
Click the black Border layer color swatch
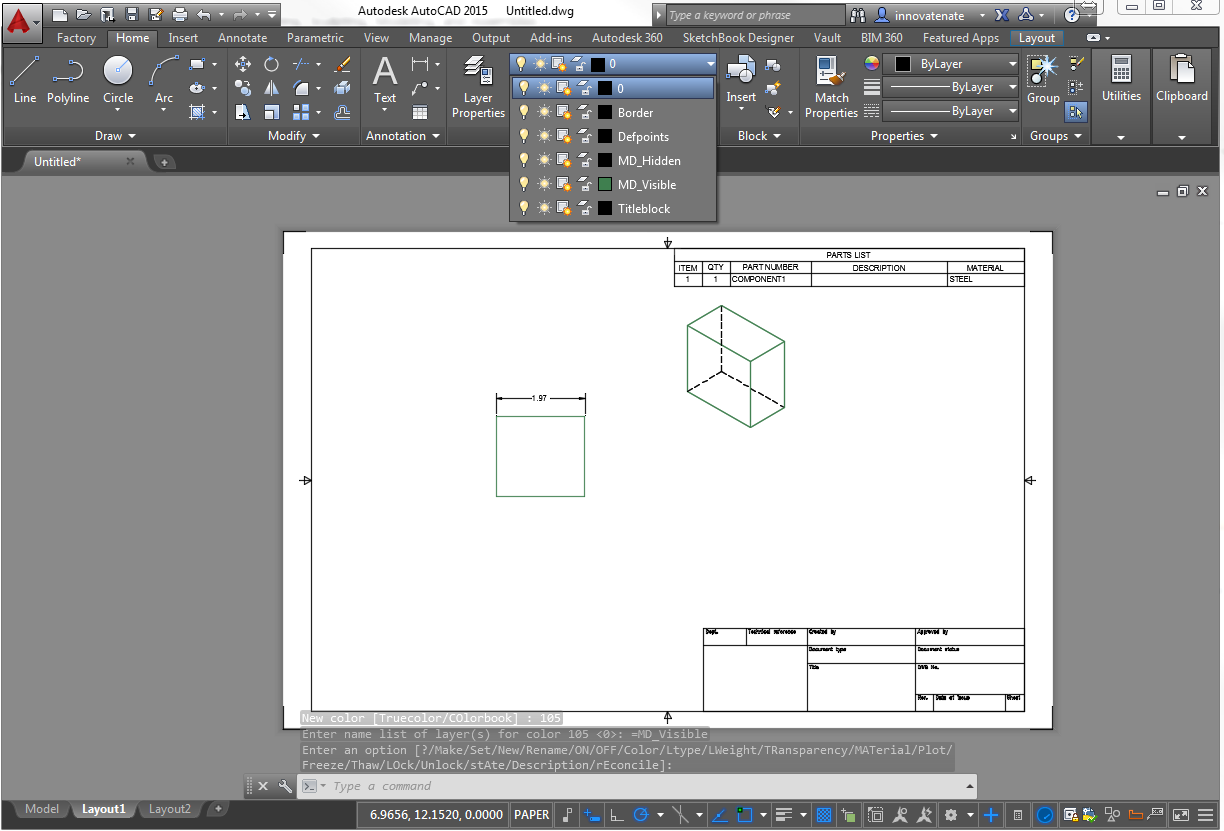[x=605, y=112]
